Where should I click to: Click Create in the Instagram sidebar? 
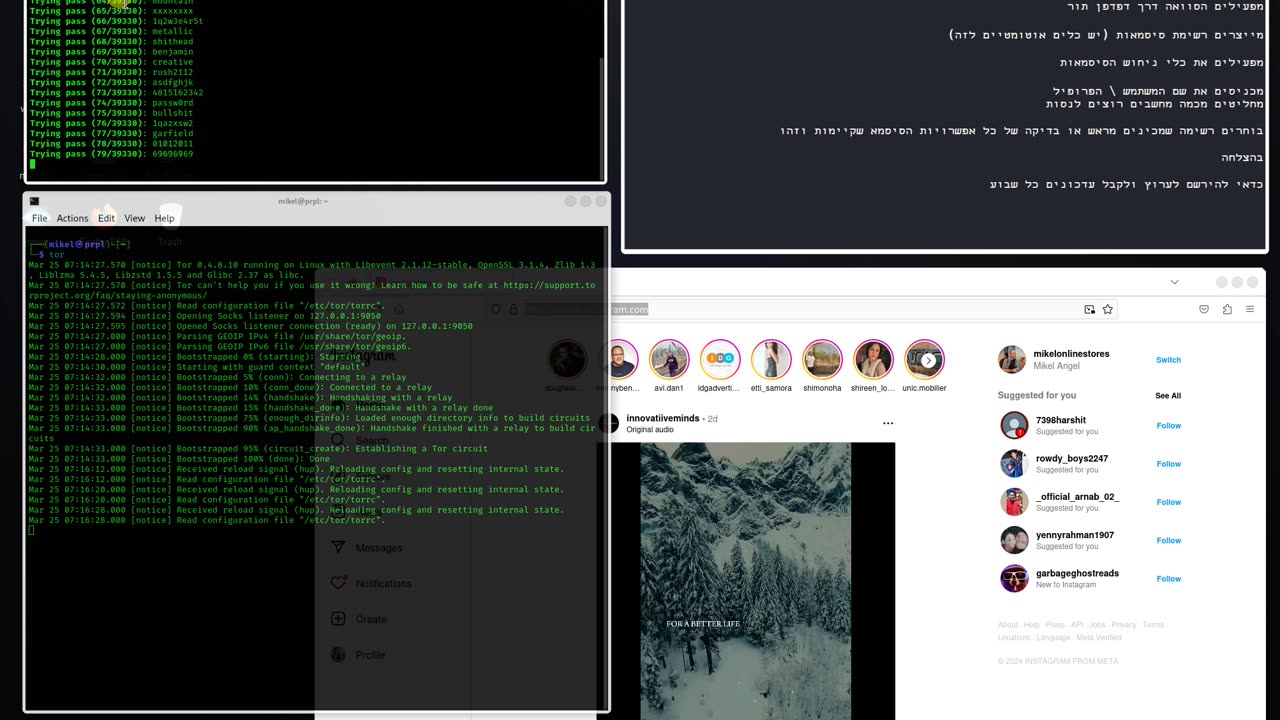[358, 620]
